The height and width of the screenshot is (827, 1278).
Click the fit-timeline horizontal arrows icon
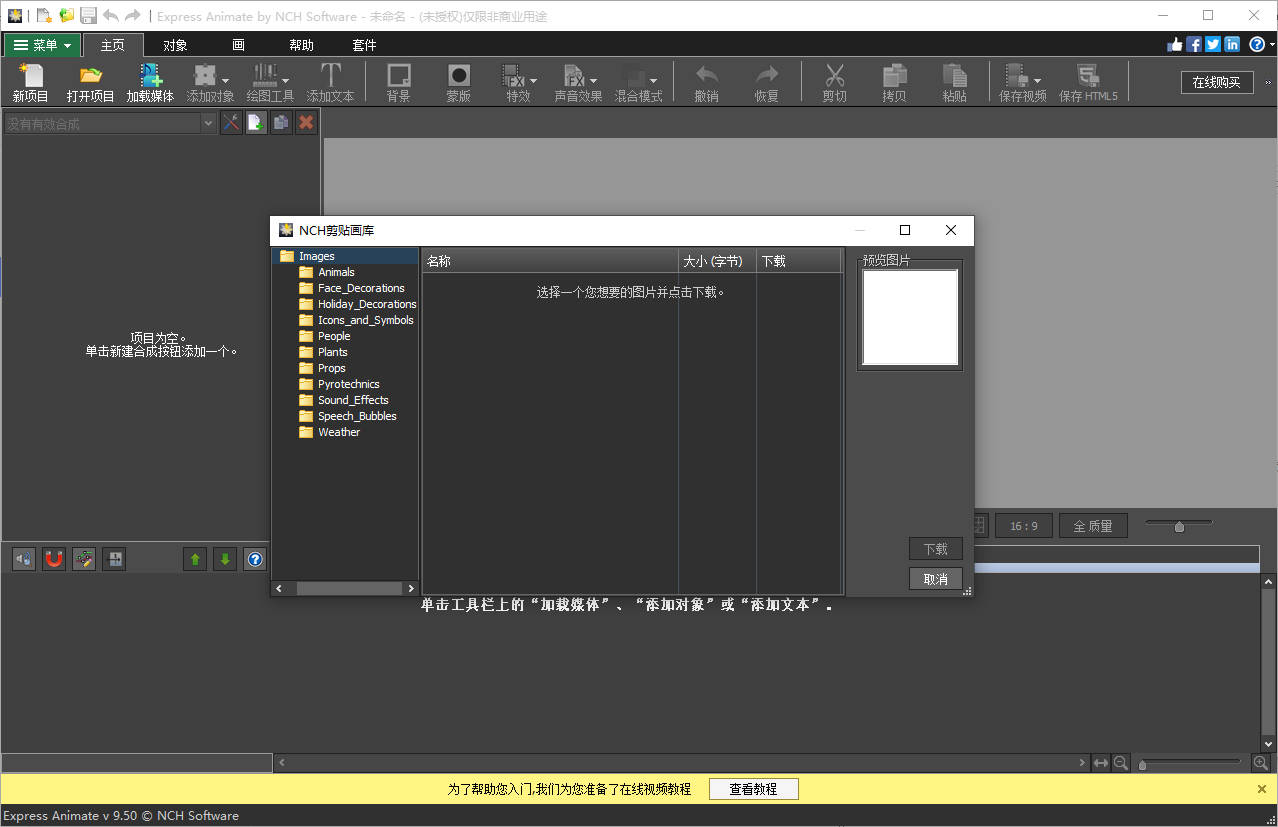tap(1101, 763)
